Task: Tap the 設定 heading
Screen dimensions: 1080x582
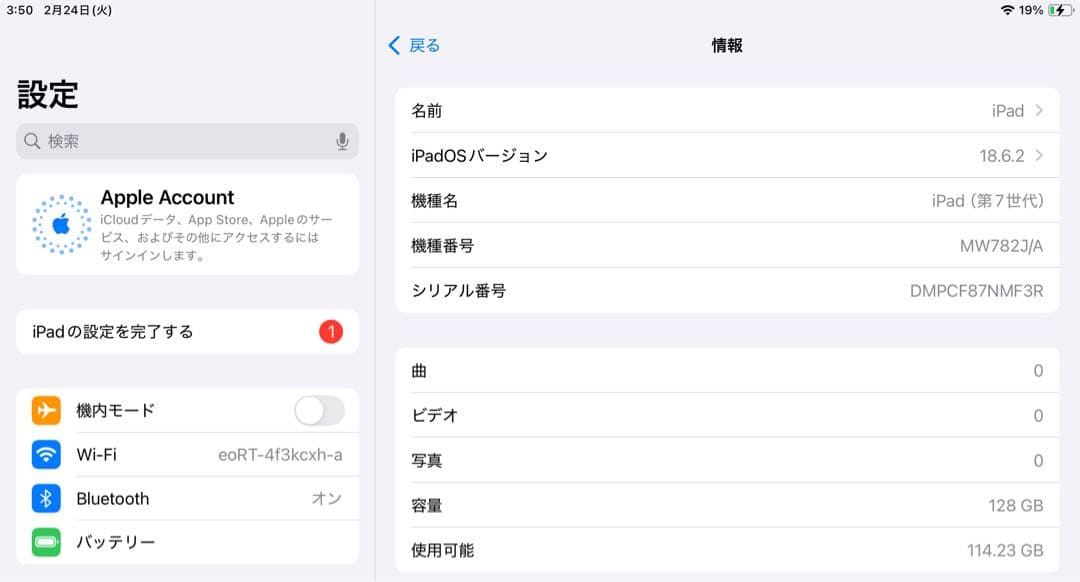Action: tap(48, 94)
